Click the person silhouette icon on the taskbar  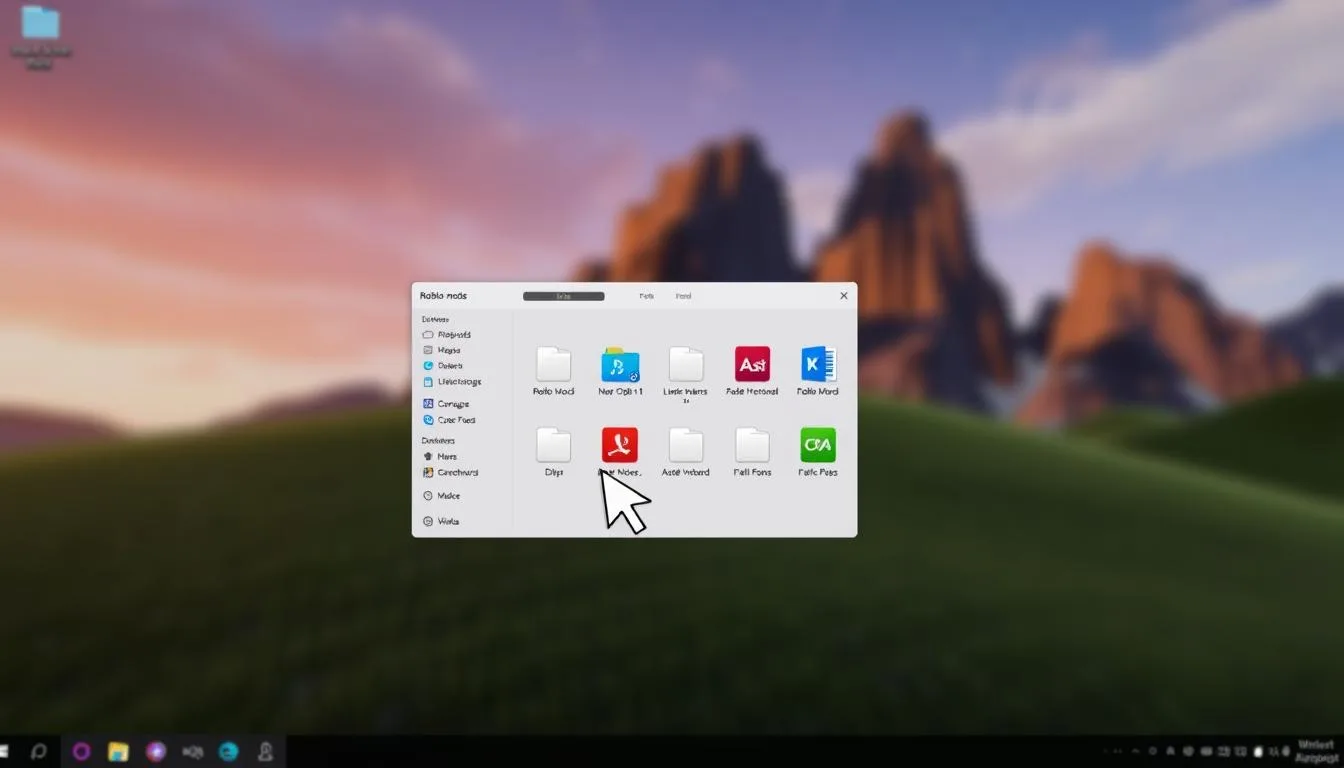click(x=266, y=751)
